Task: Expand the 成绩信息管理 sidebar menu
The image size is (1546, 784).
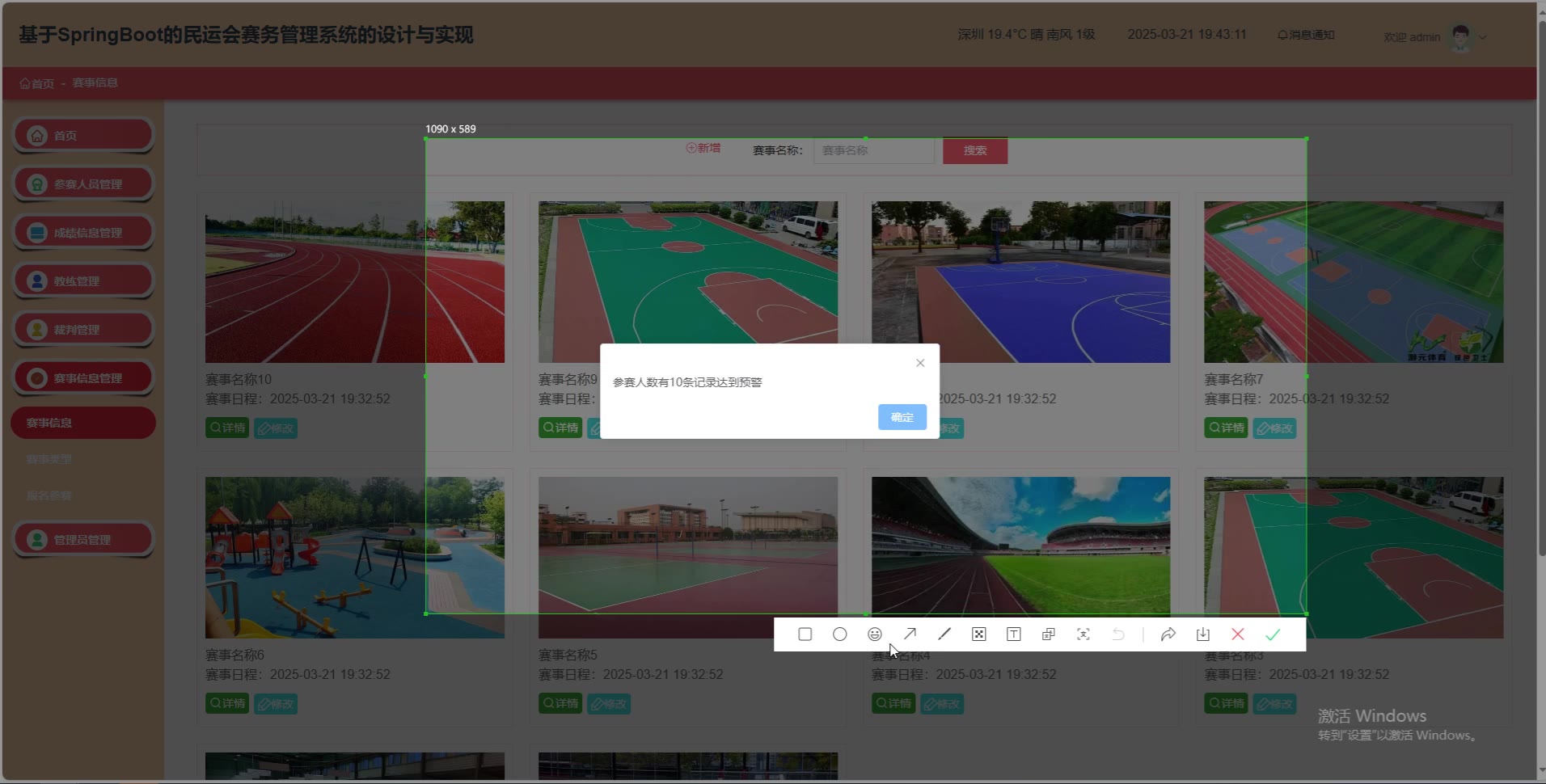Action: click(82, 233)
